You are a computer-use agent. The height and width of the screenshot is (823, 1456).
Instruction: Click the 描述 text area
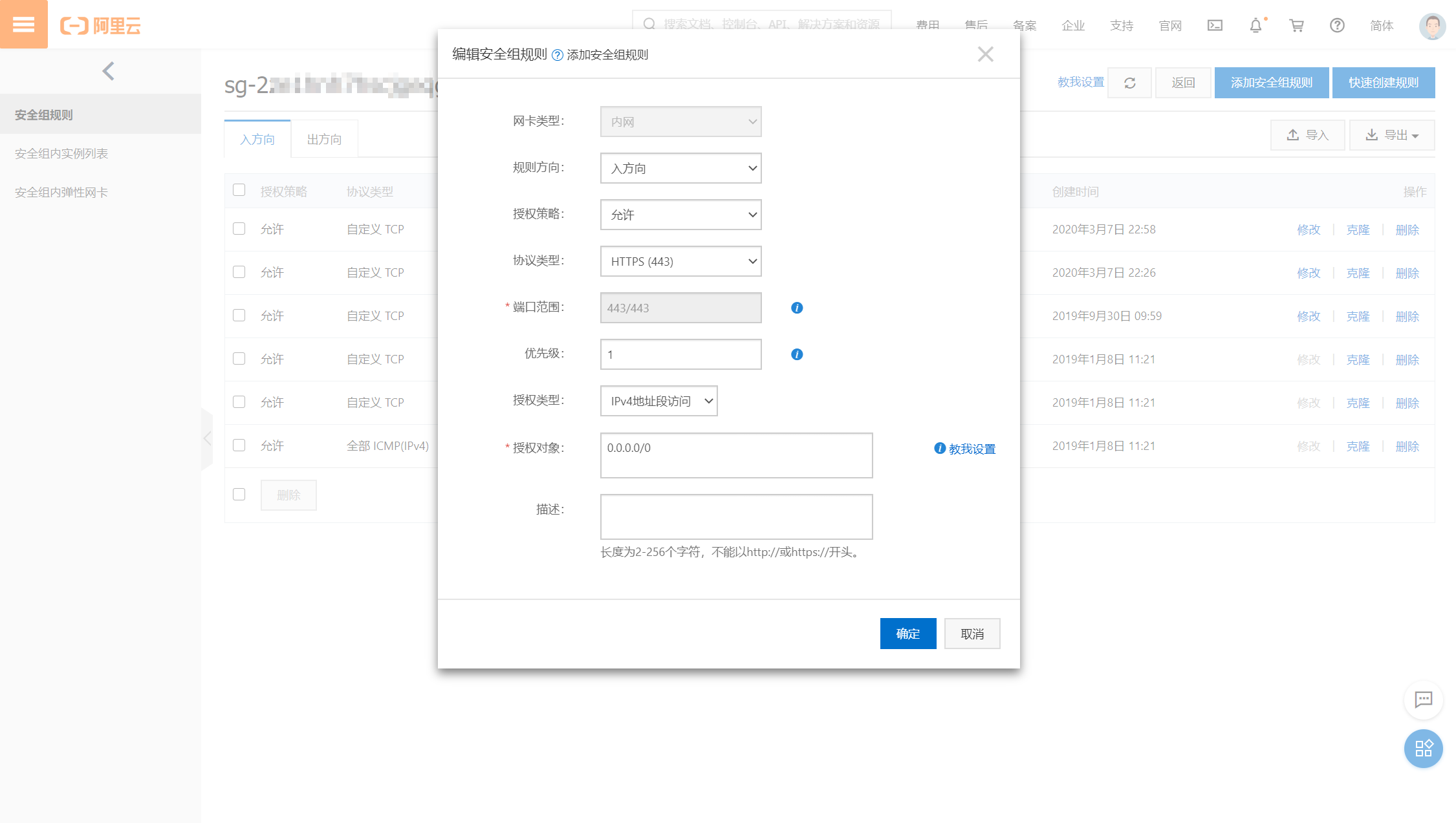(x=736, y=517)
